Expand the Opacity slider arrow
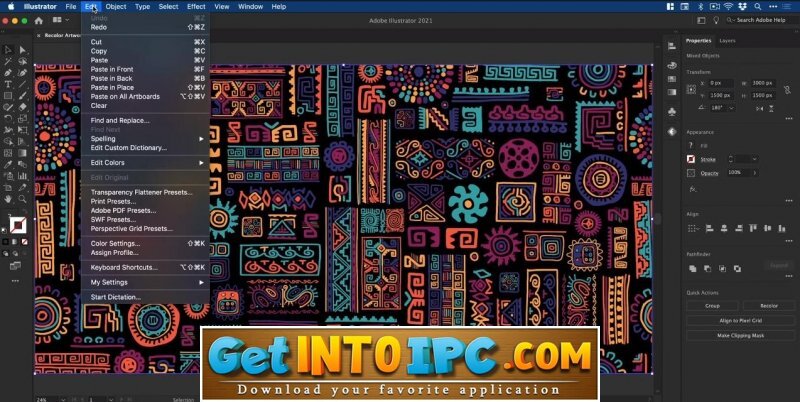Viewport: 800px width, 402px height. click(755, 173)
